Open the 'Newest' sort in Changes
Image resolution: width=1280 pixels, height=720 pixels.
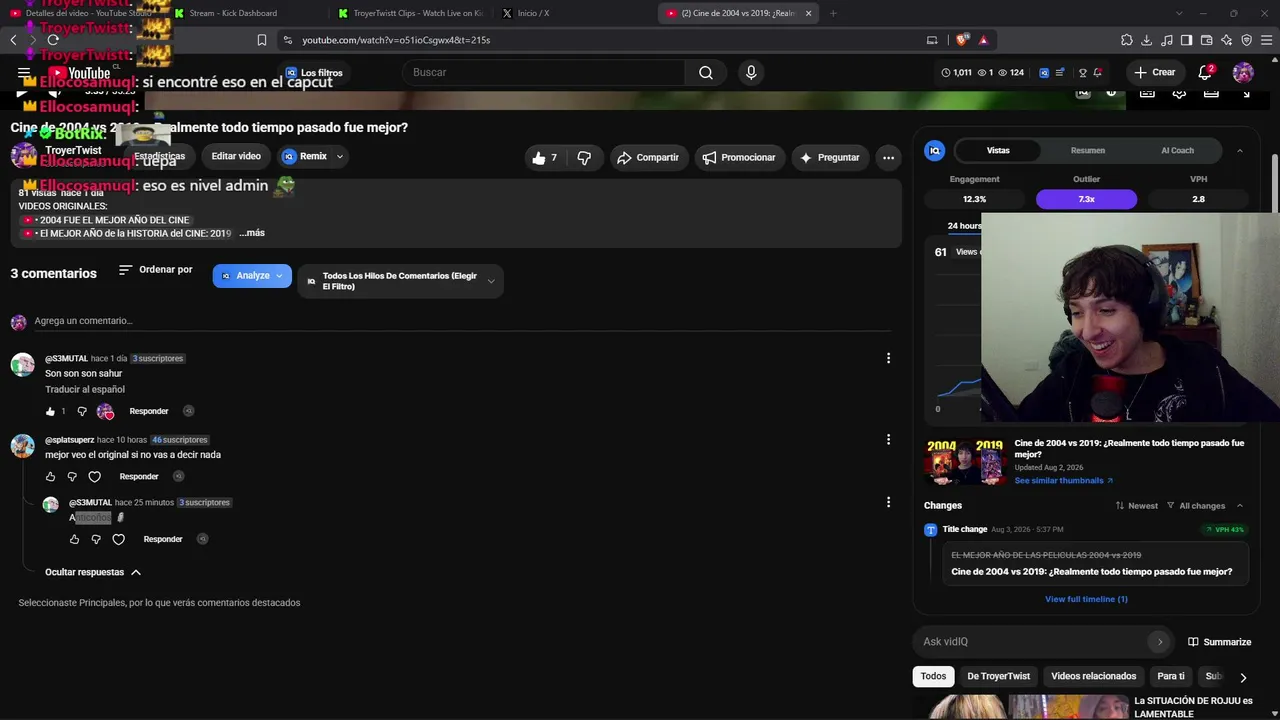(x=1136, y=506)
